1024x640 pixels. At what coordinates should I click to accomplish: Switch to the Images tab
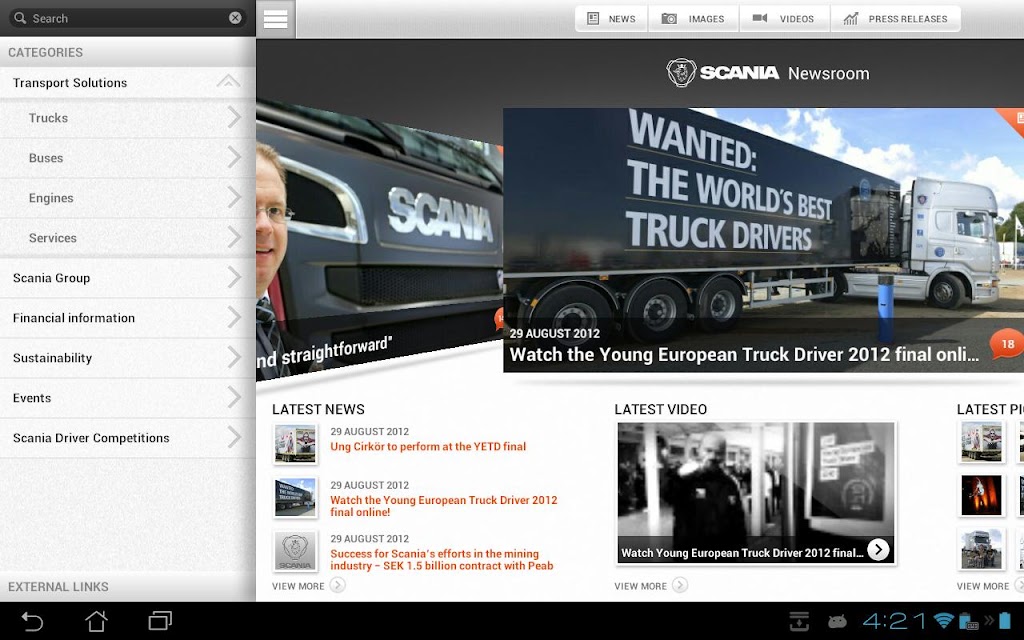(693, 19)
